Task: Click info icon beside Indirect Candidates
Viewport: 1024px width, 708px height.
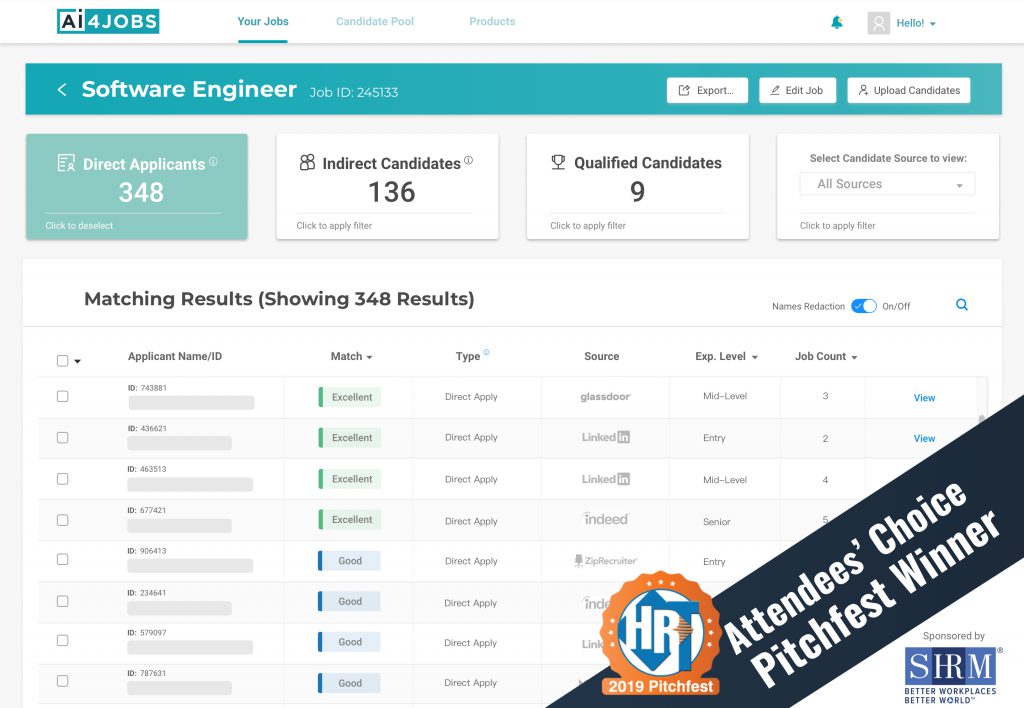Action: (468, 160)
